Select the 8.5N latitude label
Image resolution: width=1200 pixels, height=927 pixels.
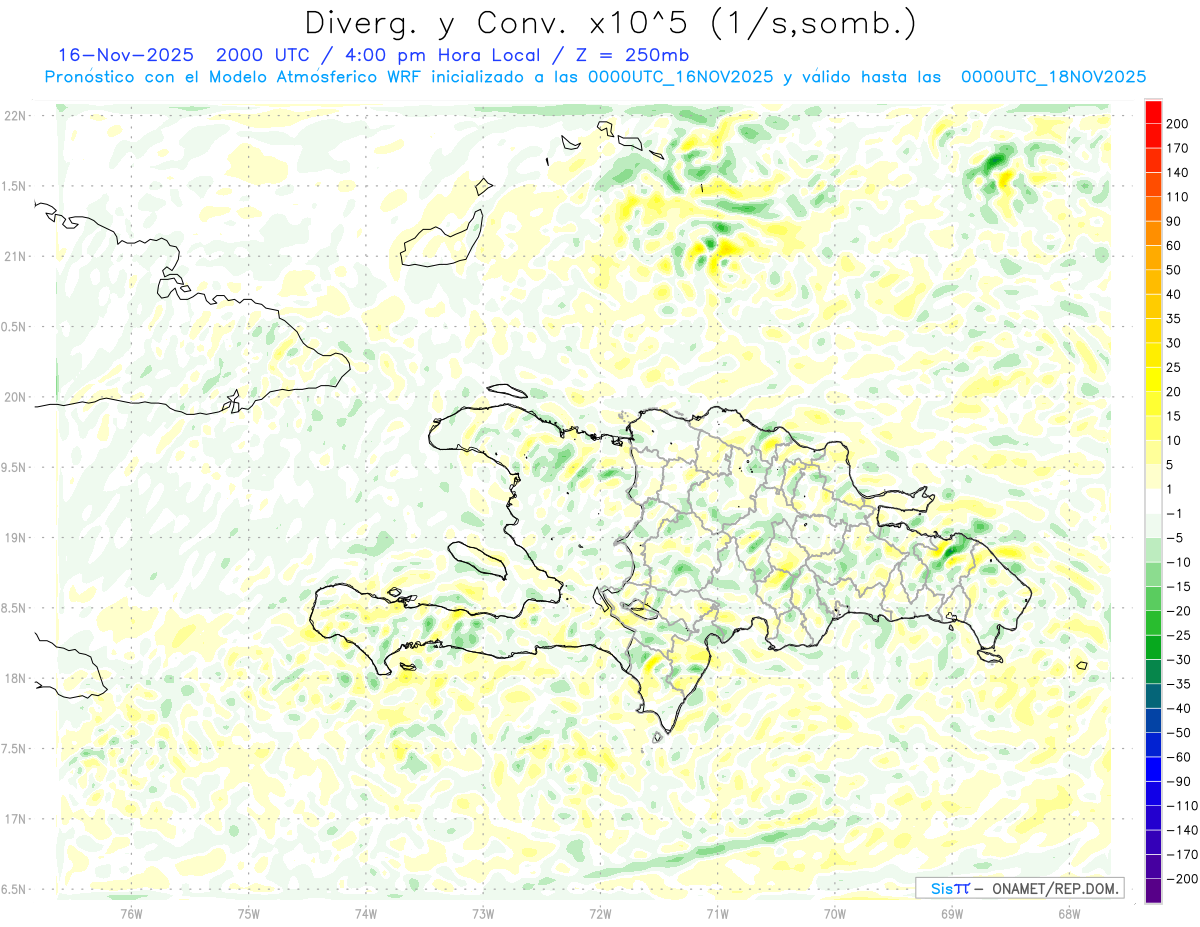tap(14, 608)
